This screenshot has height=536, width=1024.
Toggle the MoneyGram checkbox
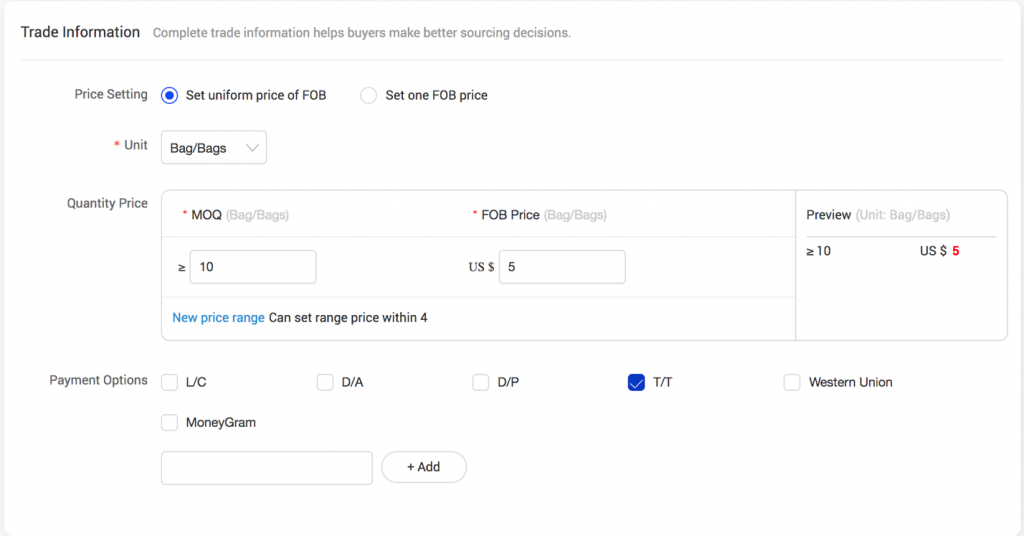point(170,423)
